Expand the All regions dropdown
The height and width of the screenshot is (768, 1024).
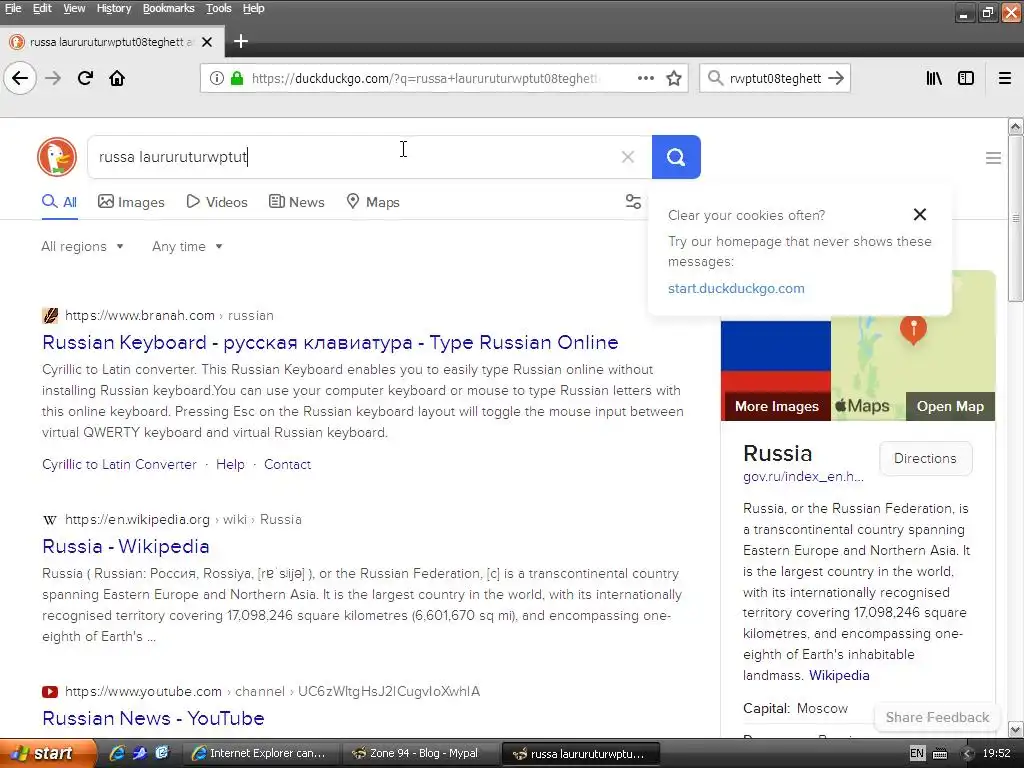coord(82,246)
